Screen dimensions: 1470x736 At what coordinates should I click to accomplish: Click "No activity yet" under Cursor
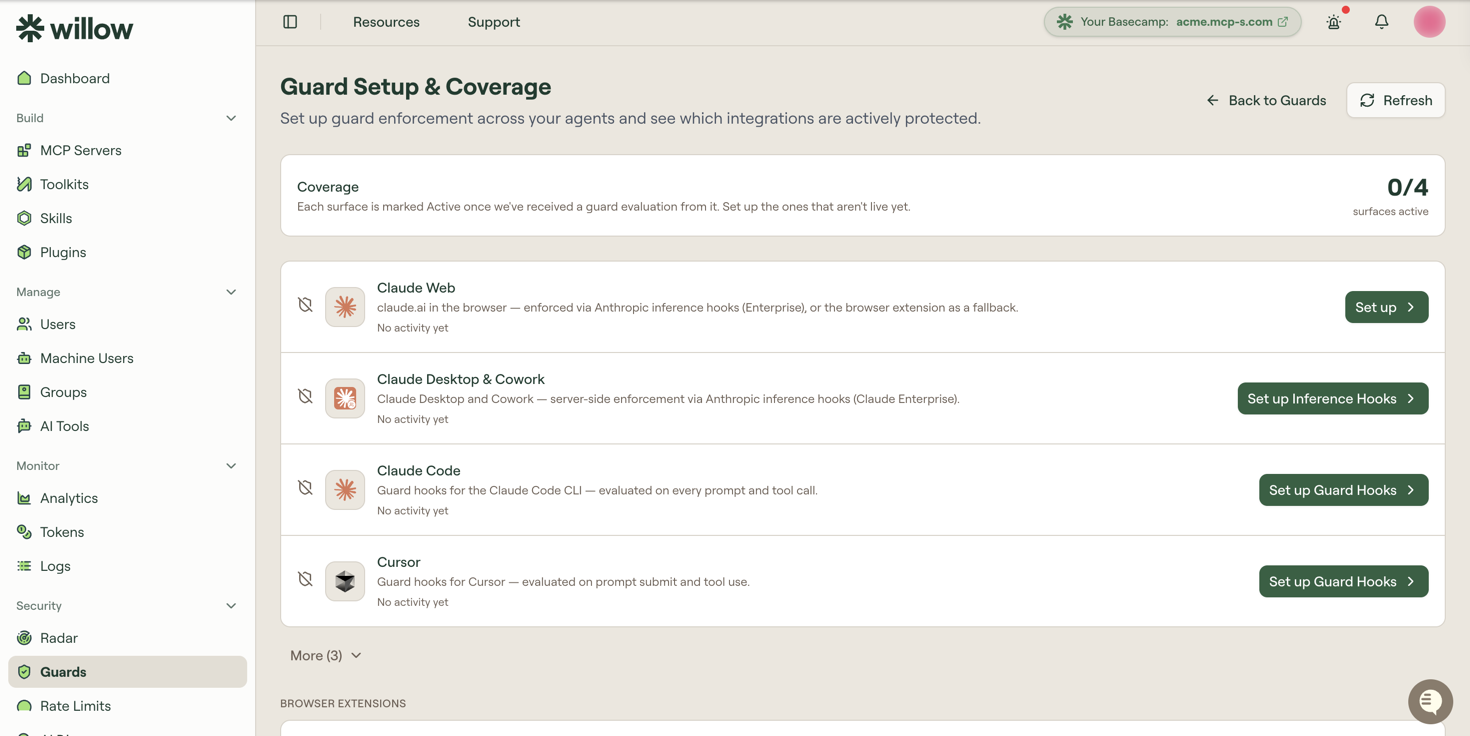coord(413,602)
